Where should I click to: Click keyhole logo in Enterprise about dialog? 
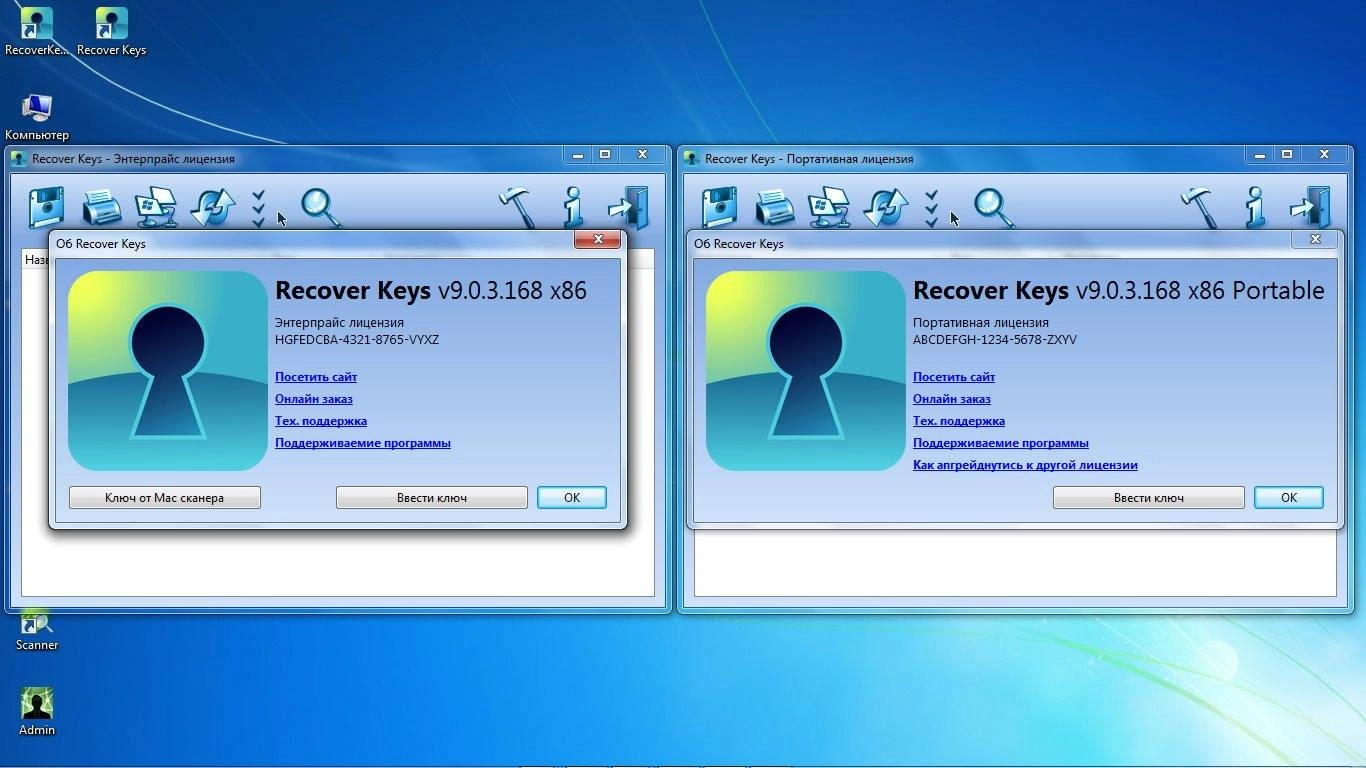(168, 371)
